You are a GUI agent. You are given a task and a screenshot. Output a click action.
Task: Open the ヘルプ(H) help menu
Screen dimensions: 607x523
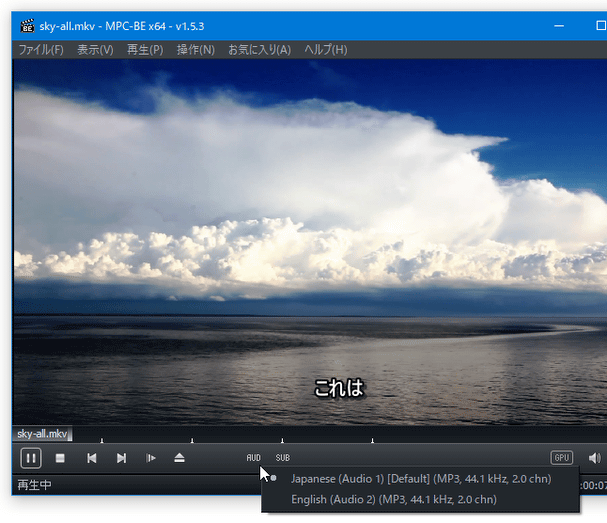point(325,50)
